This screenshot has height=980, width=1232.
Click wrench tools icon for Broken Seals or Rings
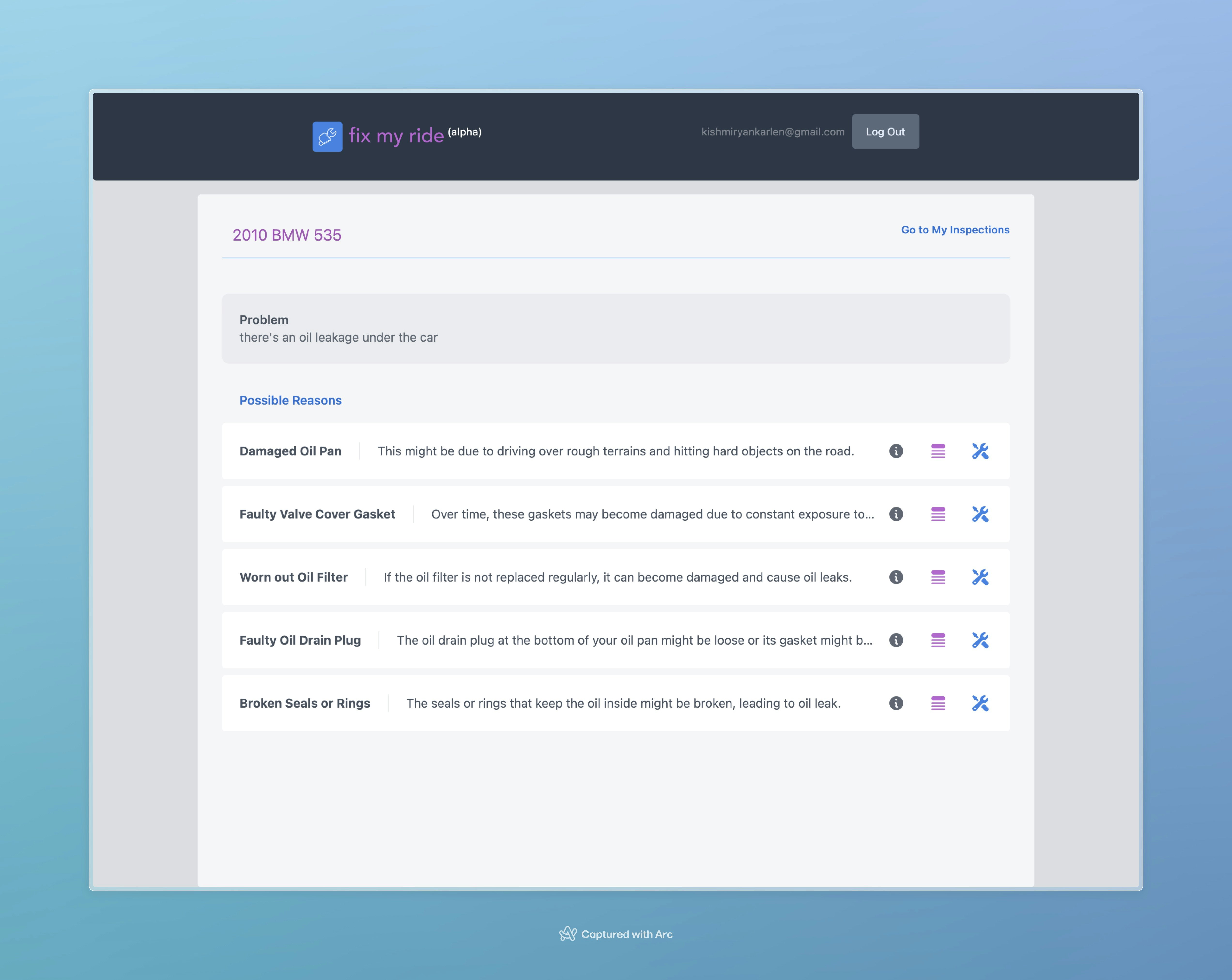click(x=980, y=703)
